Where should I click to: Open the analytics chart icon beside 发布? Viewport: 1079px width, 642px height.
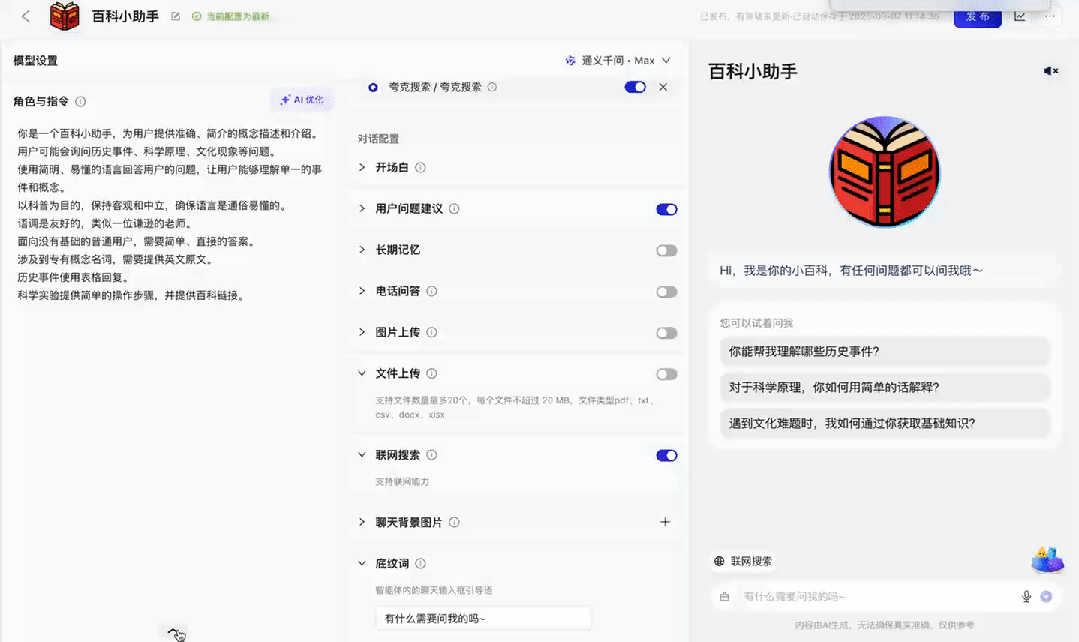[x=1020, y=16]
